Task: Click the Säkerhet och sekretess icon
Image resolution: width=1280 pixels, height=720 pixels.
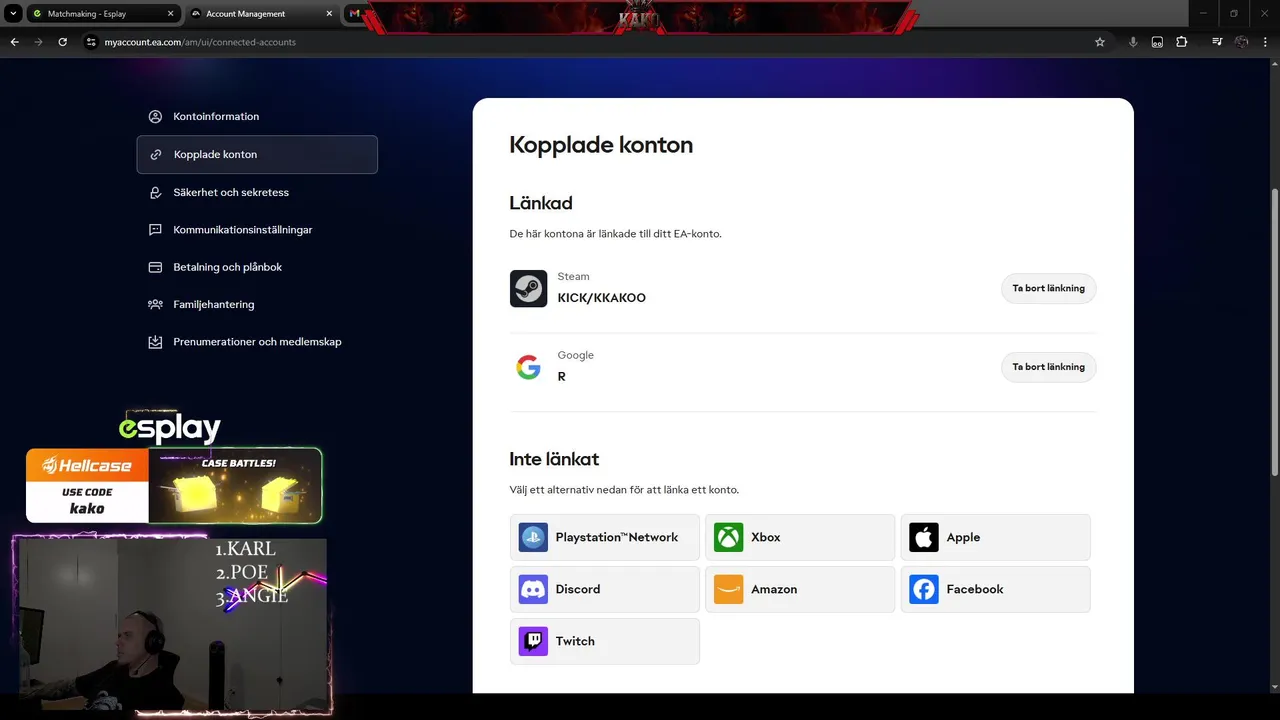Action: 155,192
